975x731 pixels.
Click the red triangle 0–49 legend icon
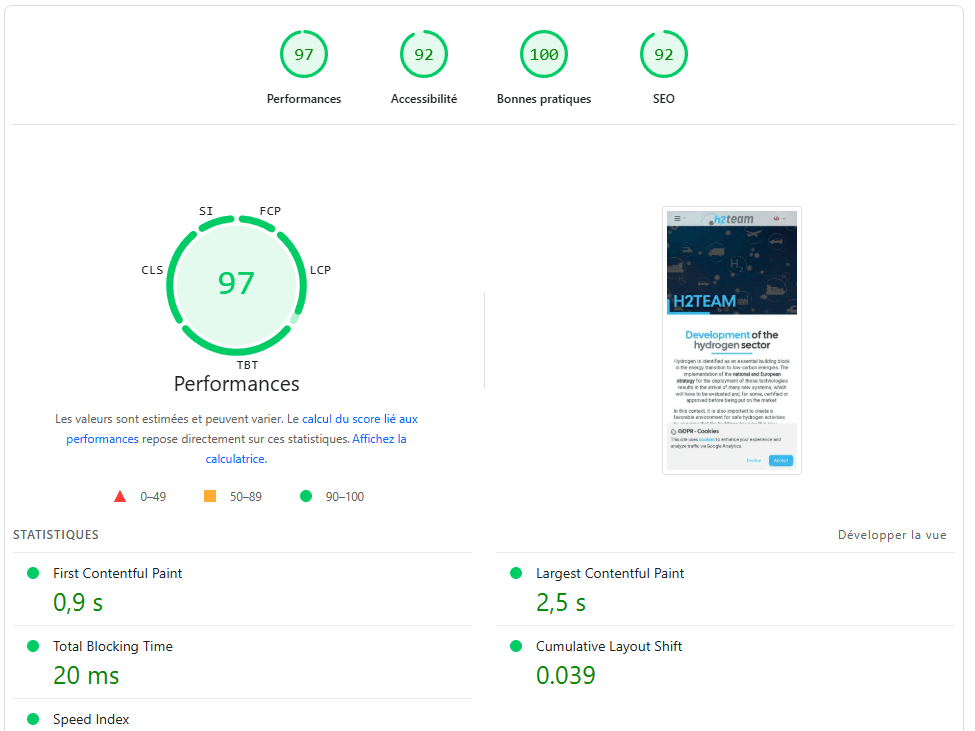click(x=120, y=496)
